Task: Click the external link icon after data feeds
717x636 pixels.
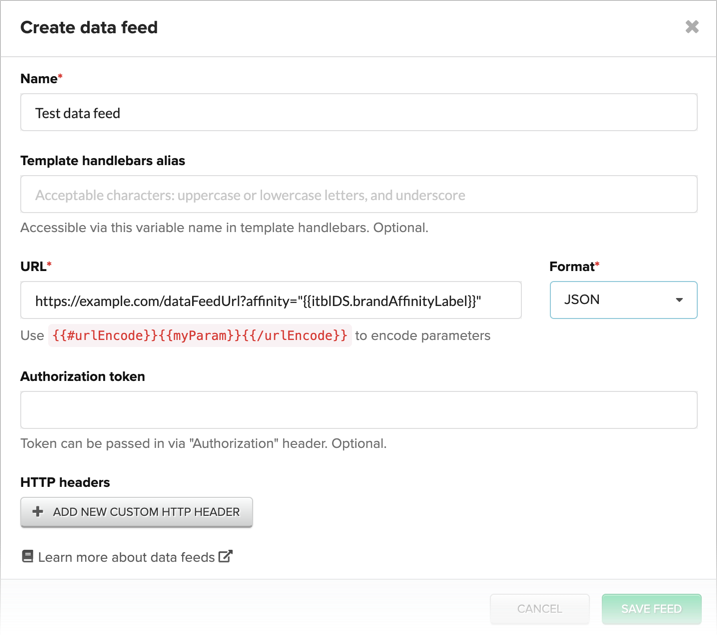Action: tap(225, 556)
